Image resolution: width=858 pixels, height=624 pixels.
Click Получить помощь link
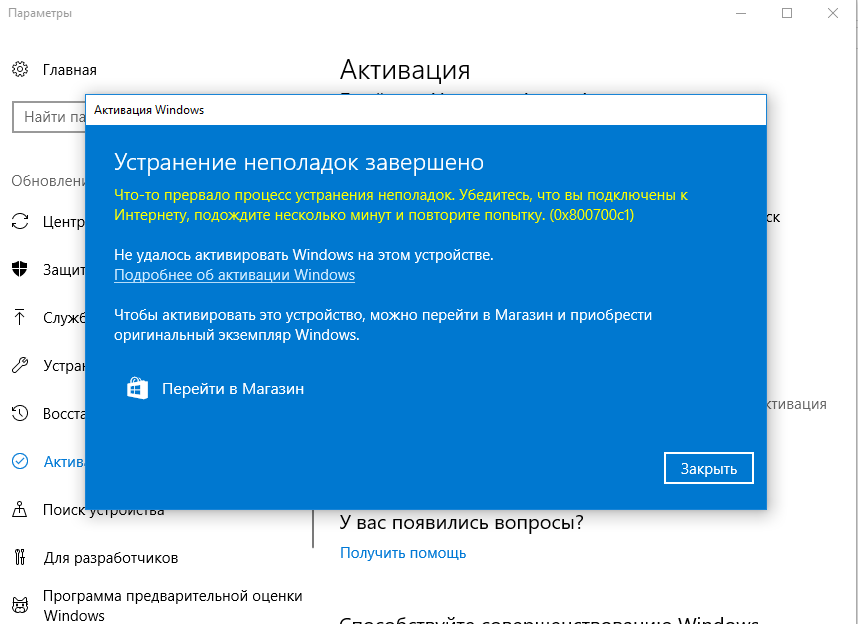coord(403,553)
